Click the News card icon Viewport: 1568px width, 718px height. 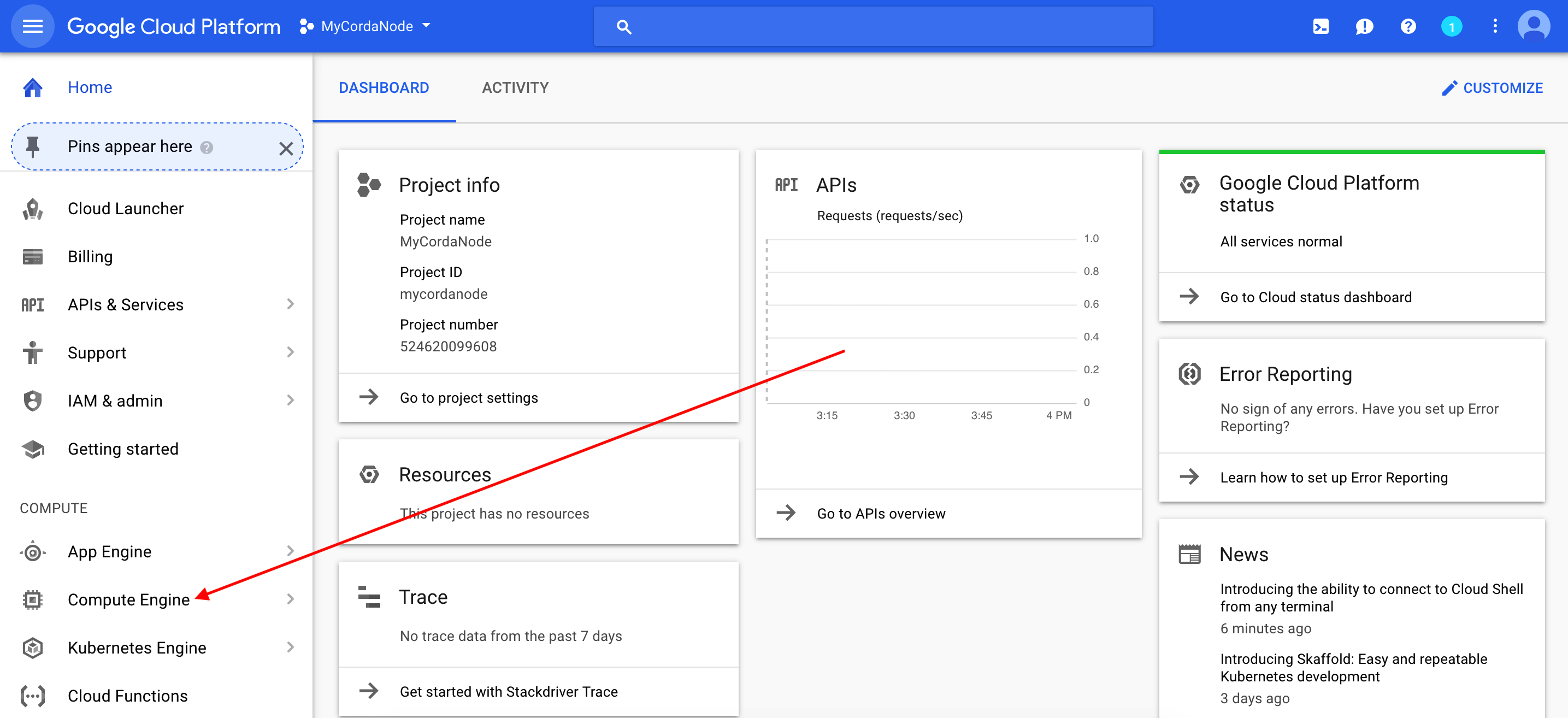tap(1189, 554)
